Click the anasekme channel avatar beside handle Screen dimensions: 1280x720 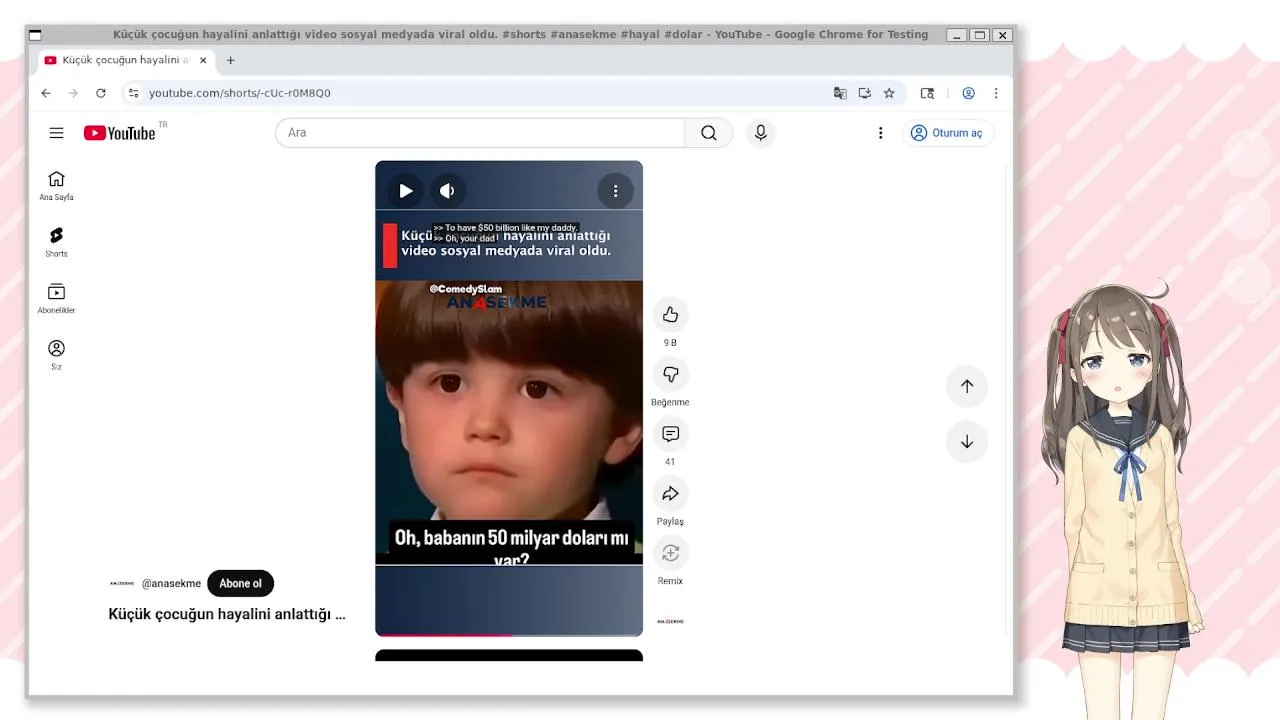(x=122, y=584)
